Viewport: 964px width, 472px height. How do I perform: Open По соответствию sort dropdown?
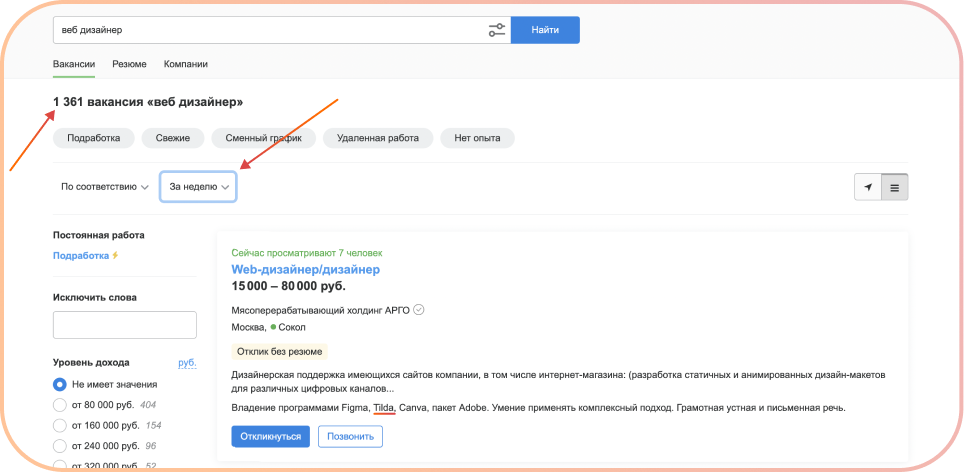click(105, 187)
